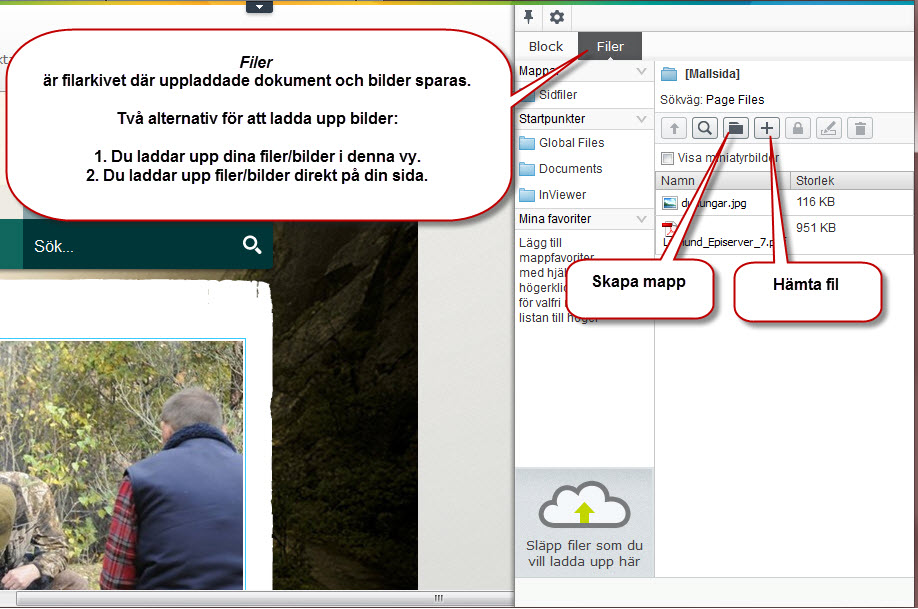Image resolution: width=918 pixels, height=609 pixels.
Task: Create a new folder with folder icon
Action: (736, 128)
